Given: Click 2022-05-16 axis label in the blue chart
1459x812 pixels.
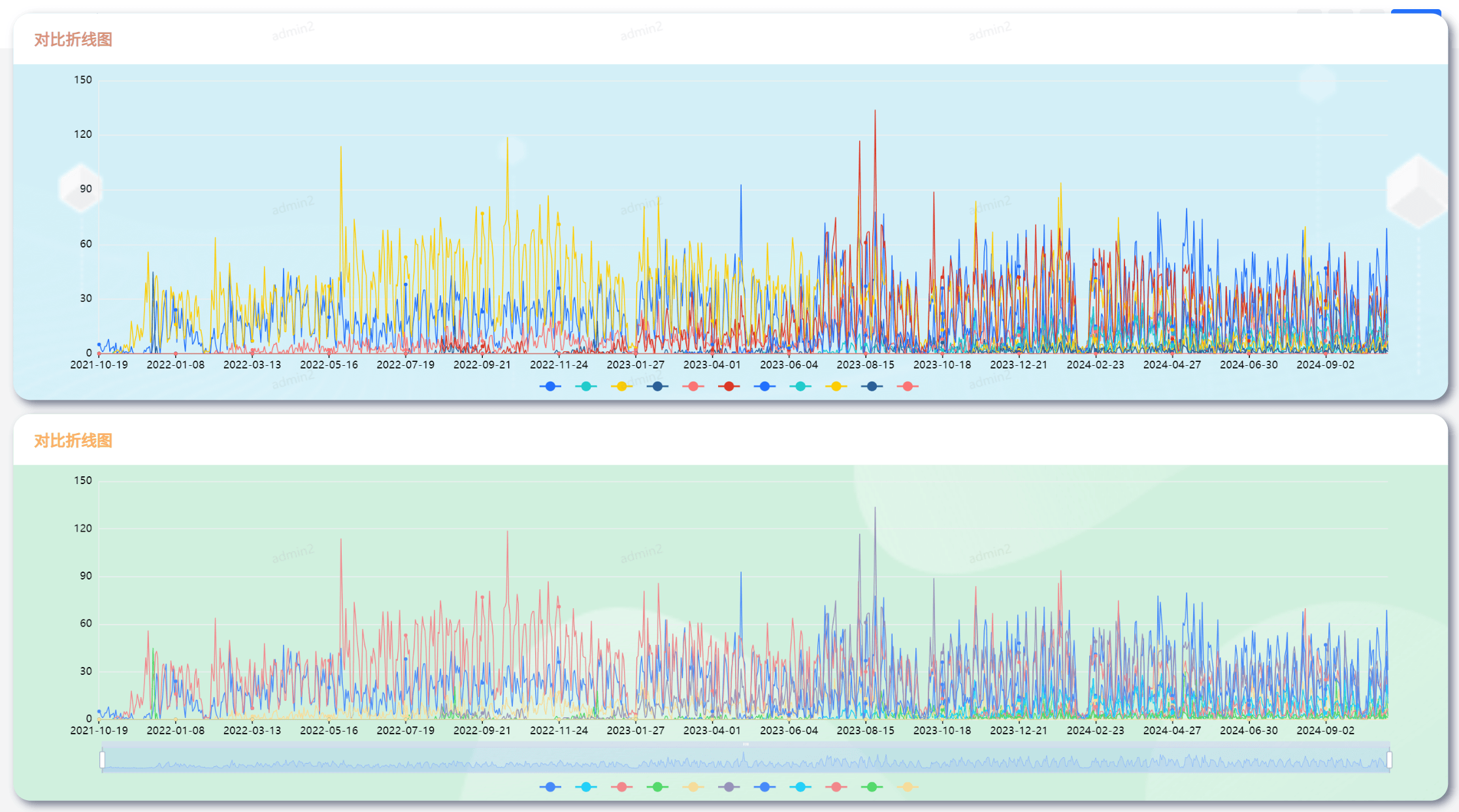Looking at the screenshot, I should coord(329,365).
